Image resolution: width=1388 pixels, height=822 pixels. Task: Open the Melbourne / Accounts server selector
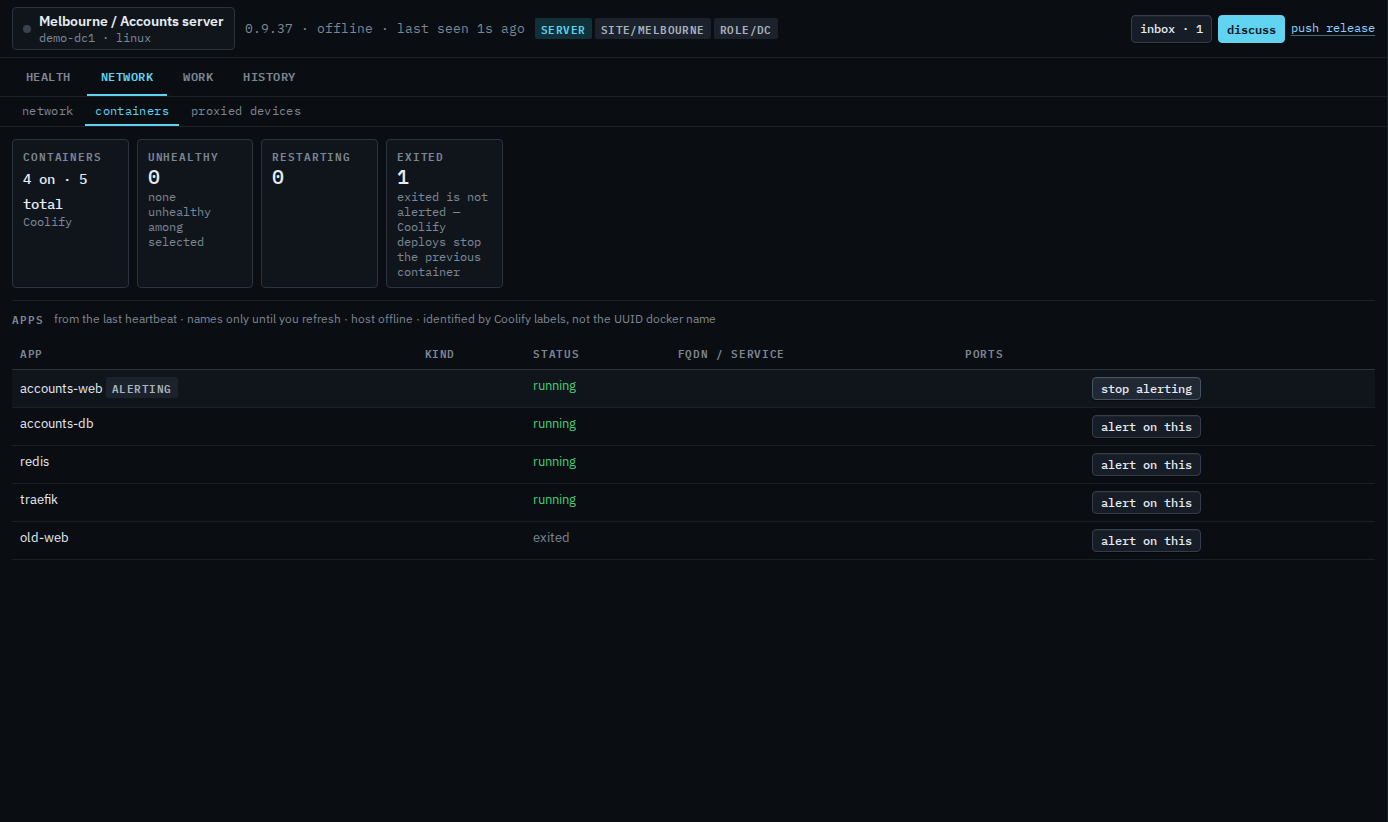point(123,29)
